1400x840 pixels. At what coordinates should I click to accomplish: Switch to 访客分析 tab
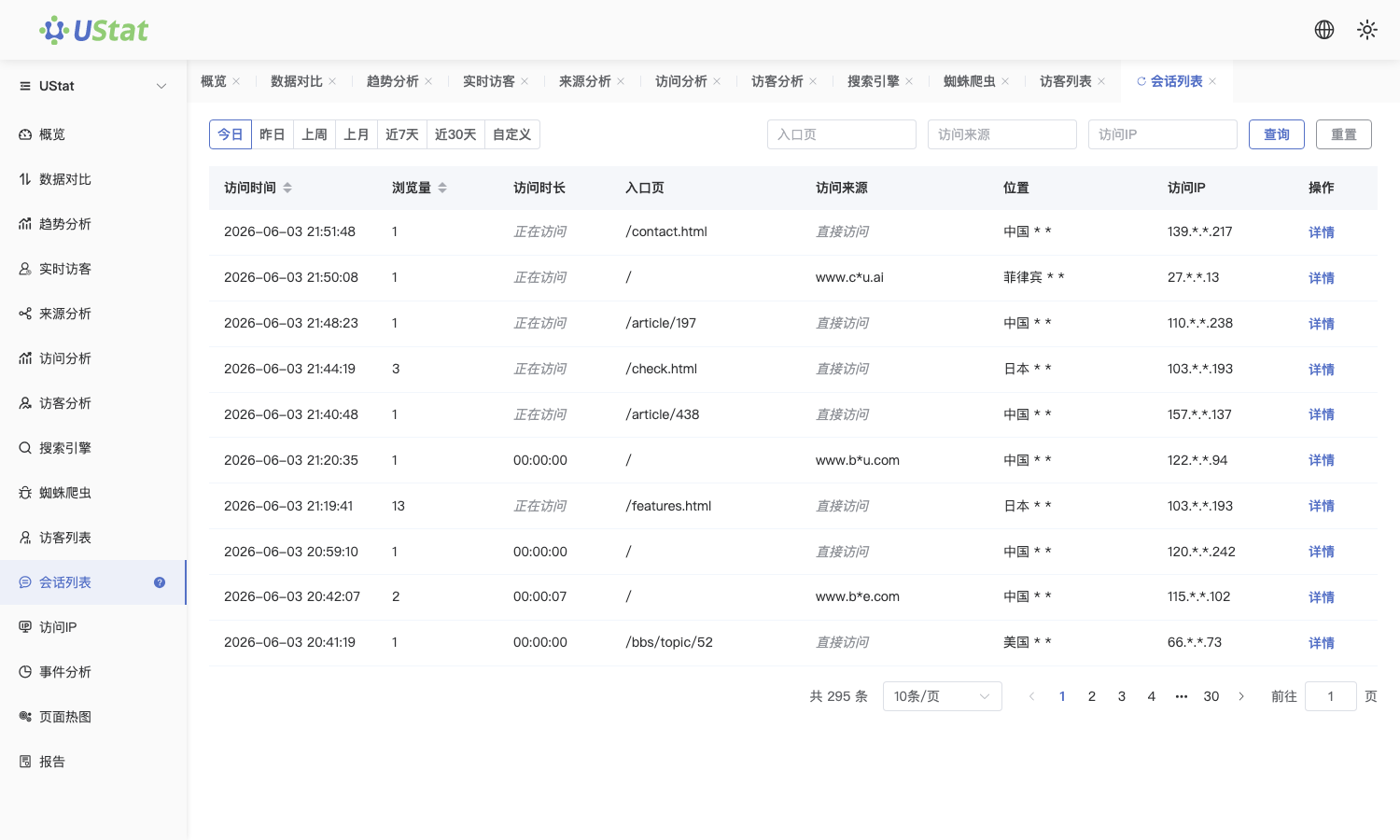point(777,81)
